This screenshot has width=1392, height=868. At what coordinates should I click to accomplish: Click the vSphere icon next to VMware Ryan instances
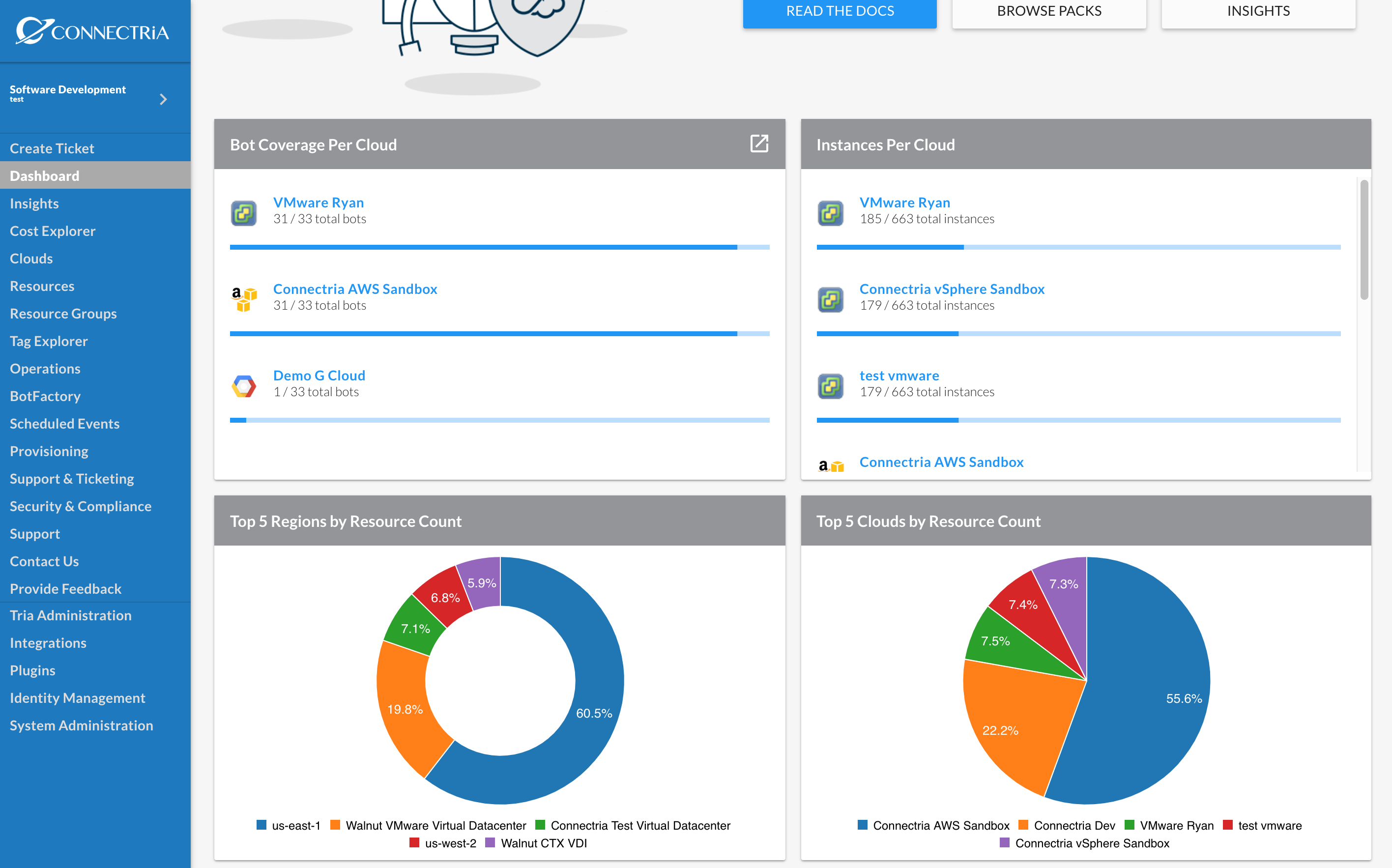tap(830, 213)
